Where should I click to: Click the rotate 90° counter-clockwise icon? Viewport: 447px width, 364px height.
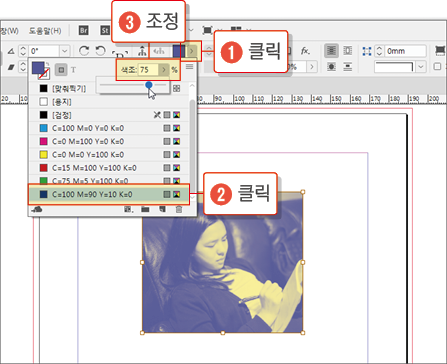[x=100, y=51]
